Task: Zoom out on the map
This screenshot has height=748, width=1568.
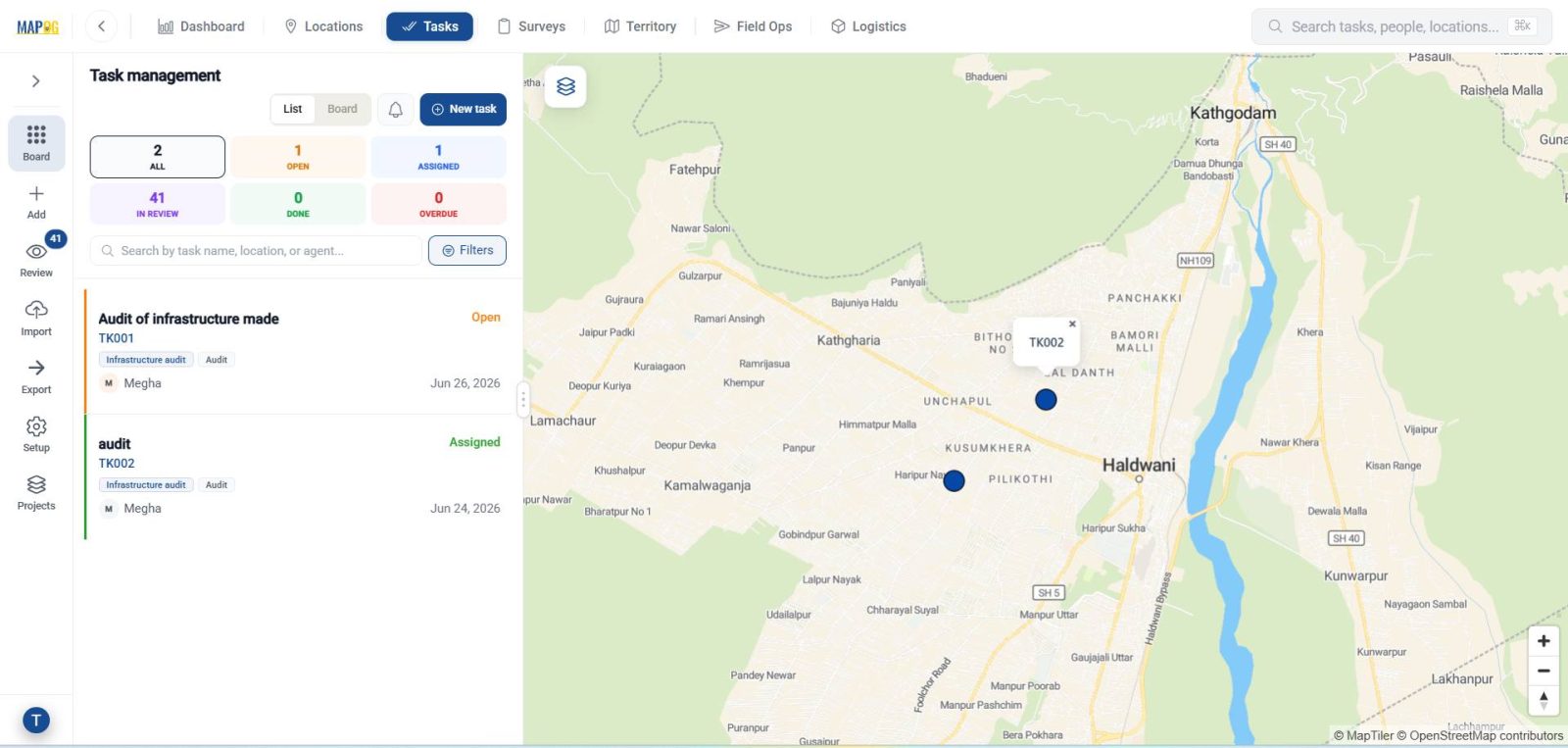Action: [x=1543, y=671]
